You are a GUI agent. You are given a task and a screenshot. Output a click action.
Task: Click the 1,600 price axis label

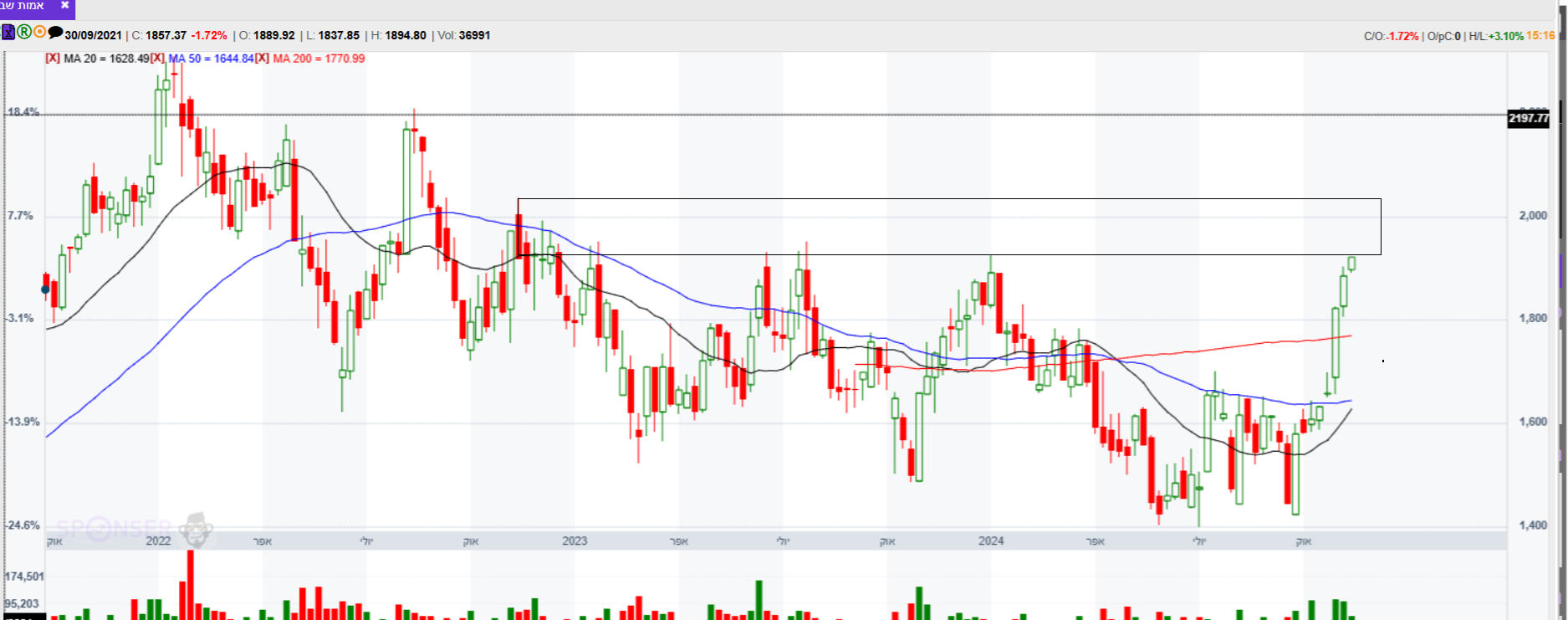pyautogui.click(x=1533, y=423)
